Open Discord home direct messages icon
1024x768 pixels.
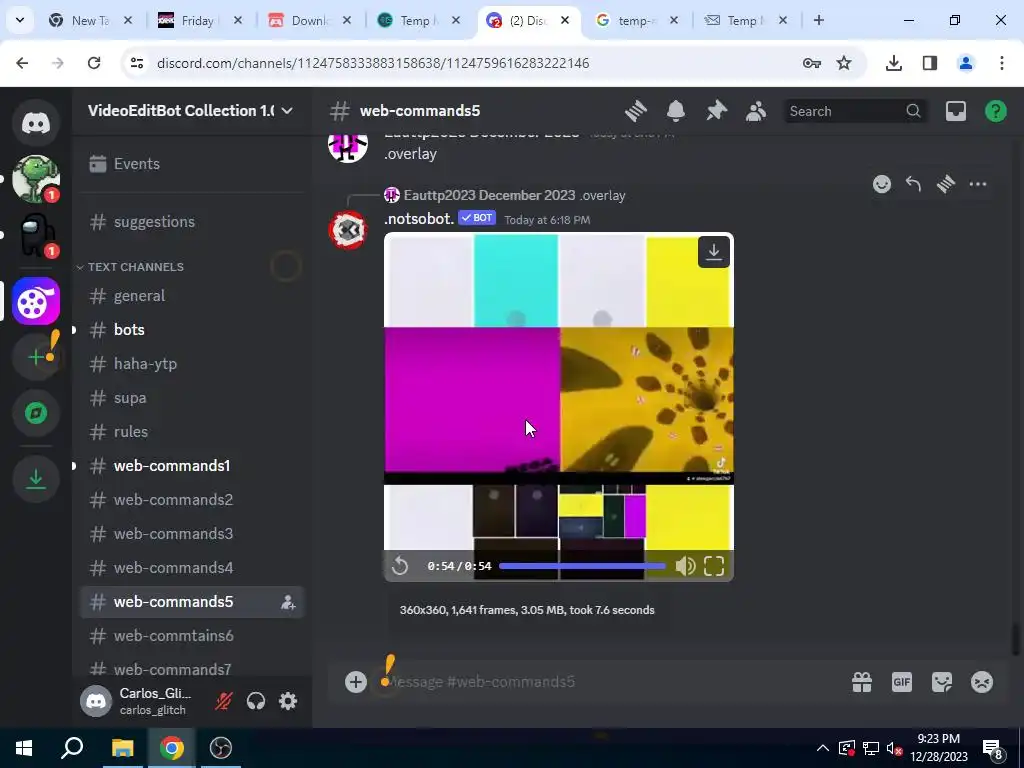click(x=36, y=123)
